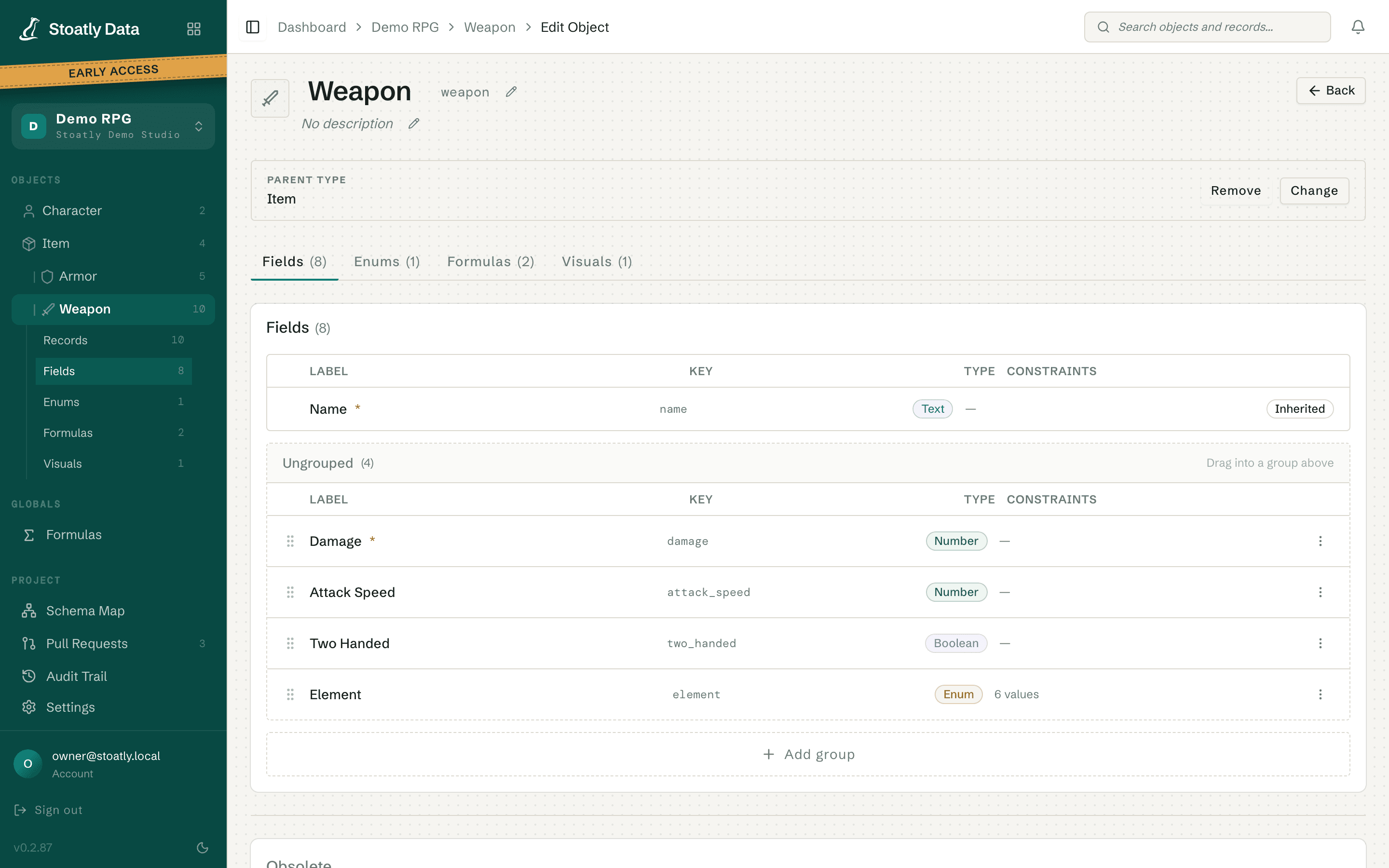This screenshot has width=1389, height=868.
Task: Click the Two Handed field label
Action: pyautogui.click(x=349, y=643)
